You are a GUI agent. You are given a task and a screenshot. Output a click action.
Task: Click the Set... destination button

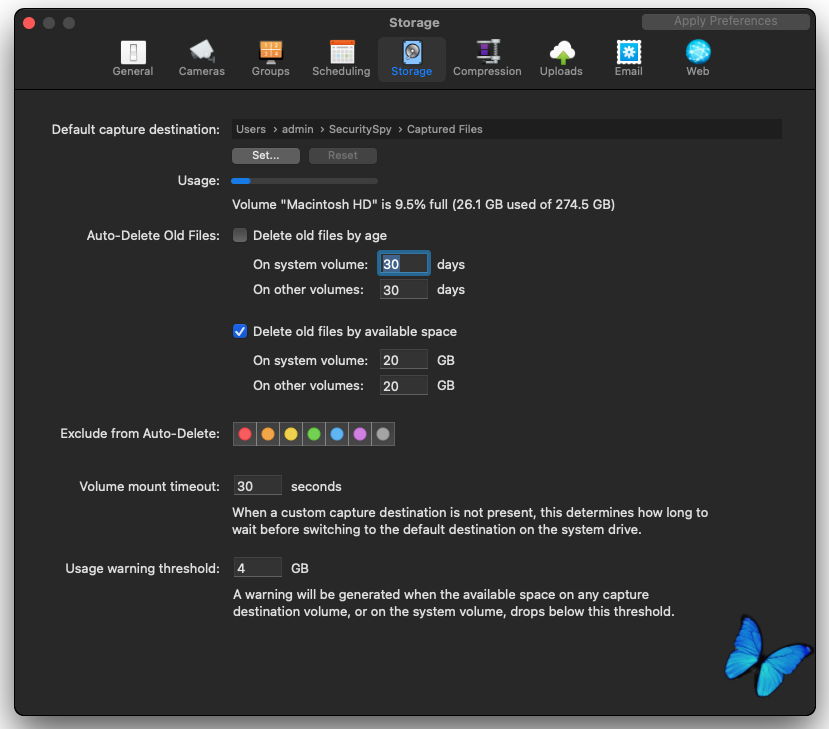265,155
